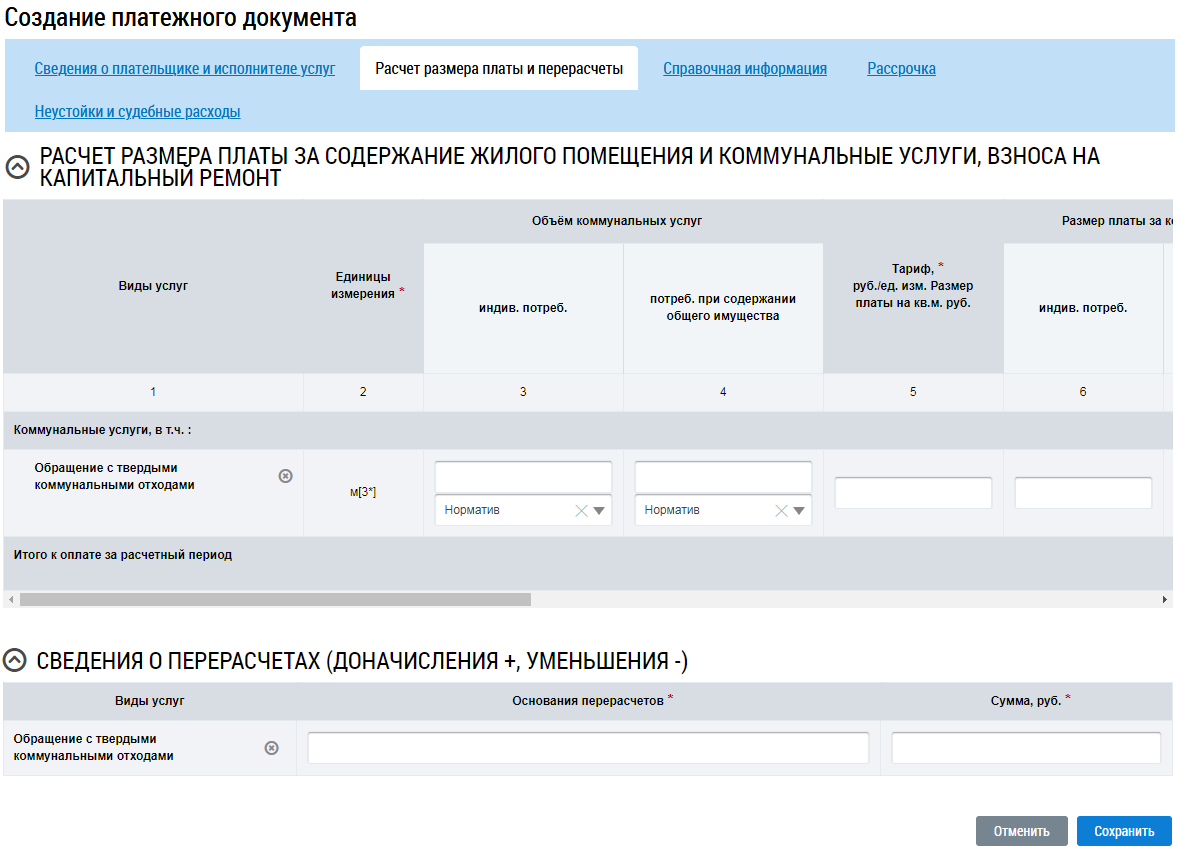This screenshot has width=1189, height=861.
Task: Clear Норматив selection in individual consumption column
Action: click(x=581, y=511)
